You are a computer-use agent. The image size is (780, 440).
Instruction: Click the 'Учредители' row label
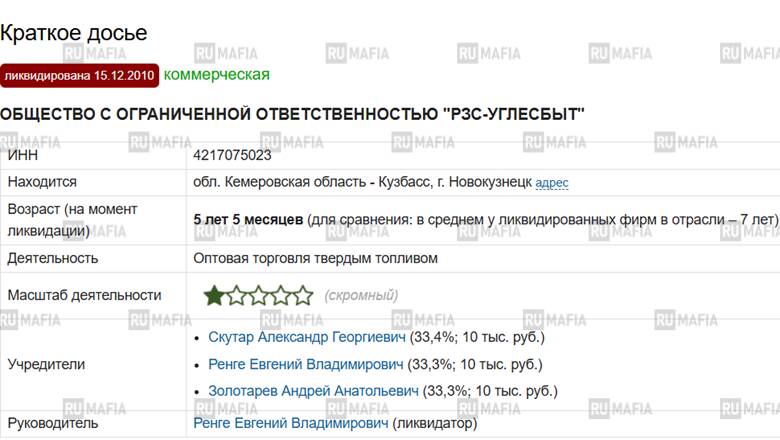click(x=46, y=364)
